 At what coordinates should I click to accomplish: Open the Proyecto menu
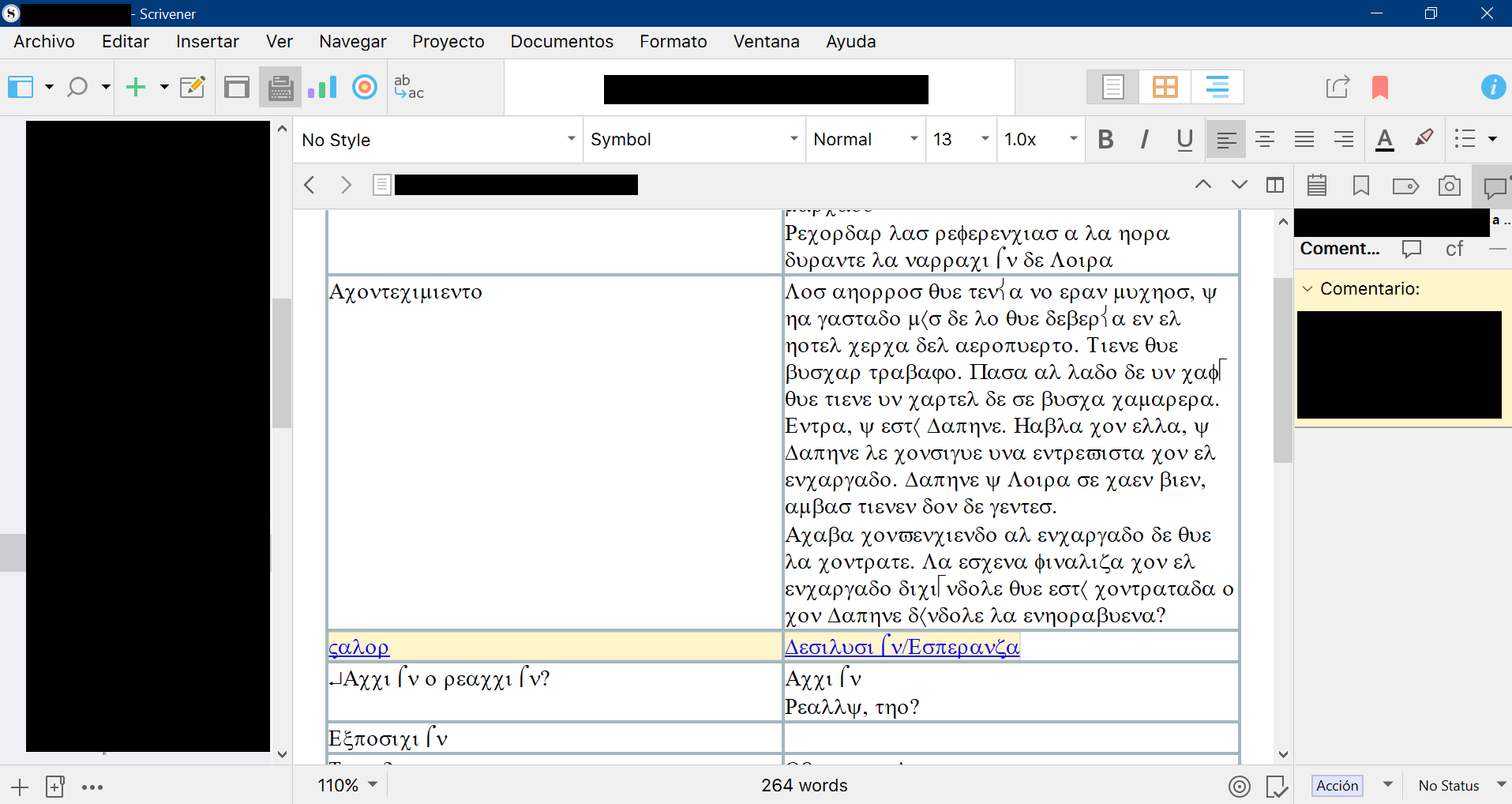pos(448,42)
